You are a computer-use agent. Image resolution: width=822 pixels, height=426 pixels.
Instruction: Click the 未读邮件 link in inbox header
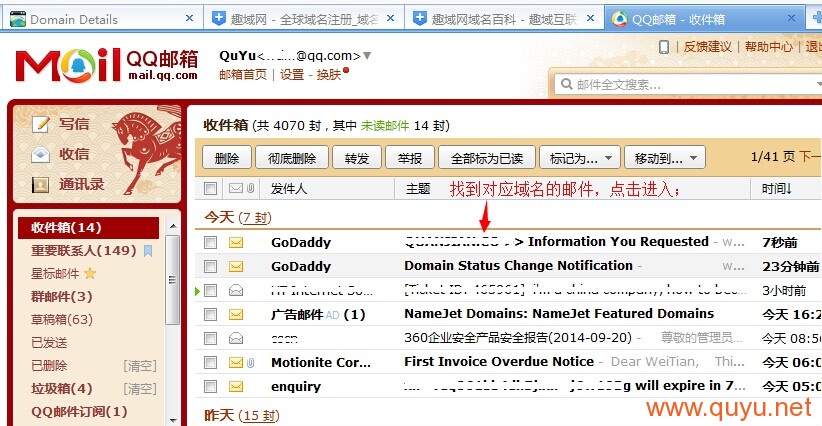coord(385,126)
